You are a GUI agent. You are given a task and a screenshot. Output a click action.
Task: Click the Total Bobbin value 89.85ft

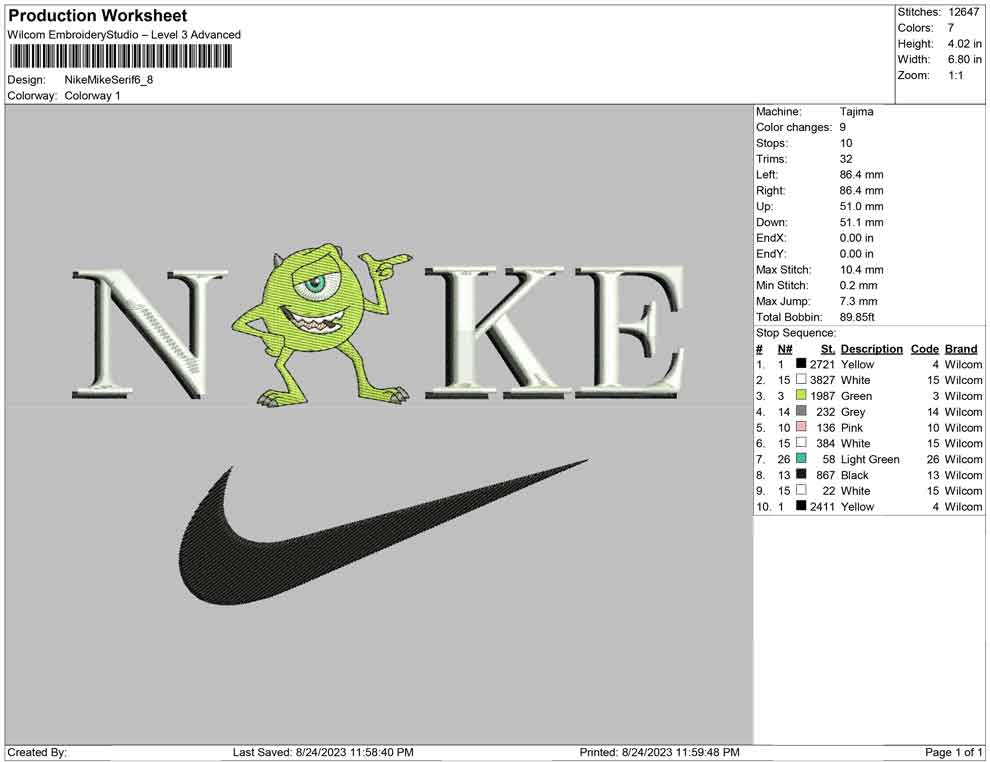coord(857,317)
